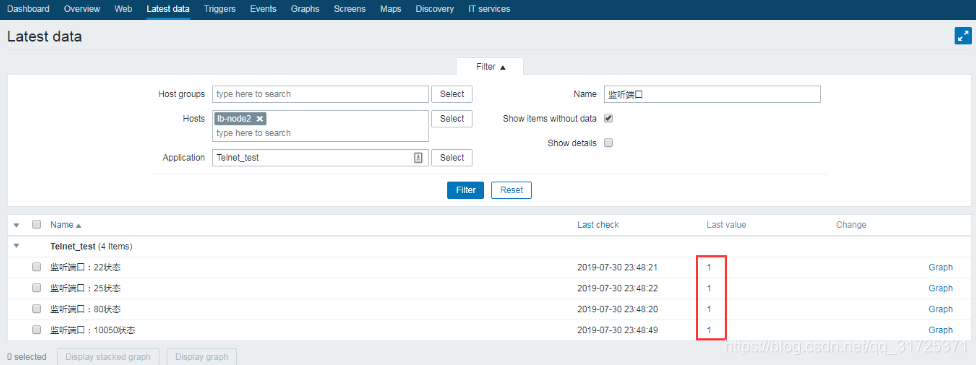
Task: Toggle fullscreen mode icon
Action: tap(962, 36)
